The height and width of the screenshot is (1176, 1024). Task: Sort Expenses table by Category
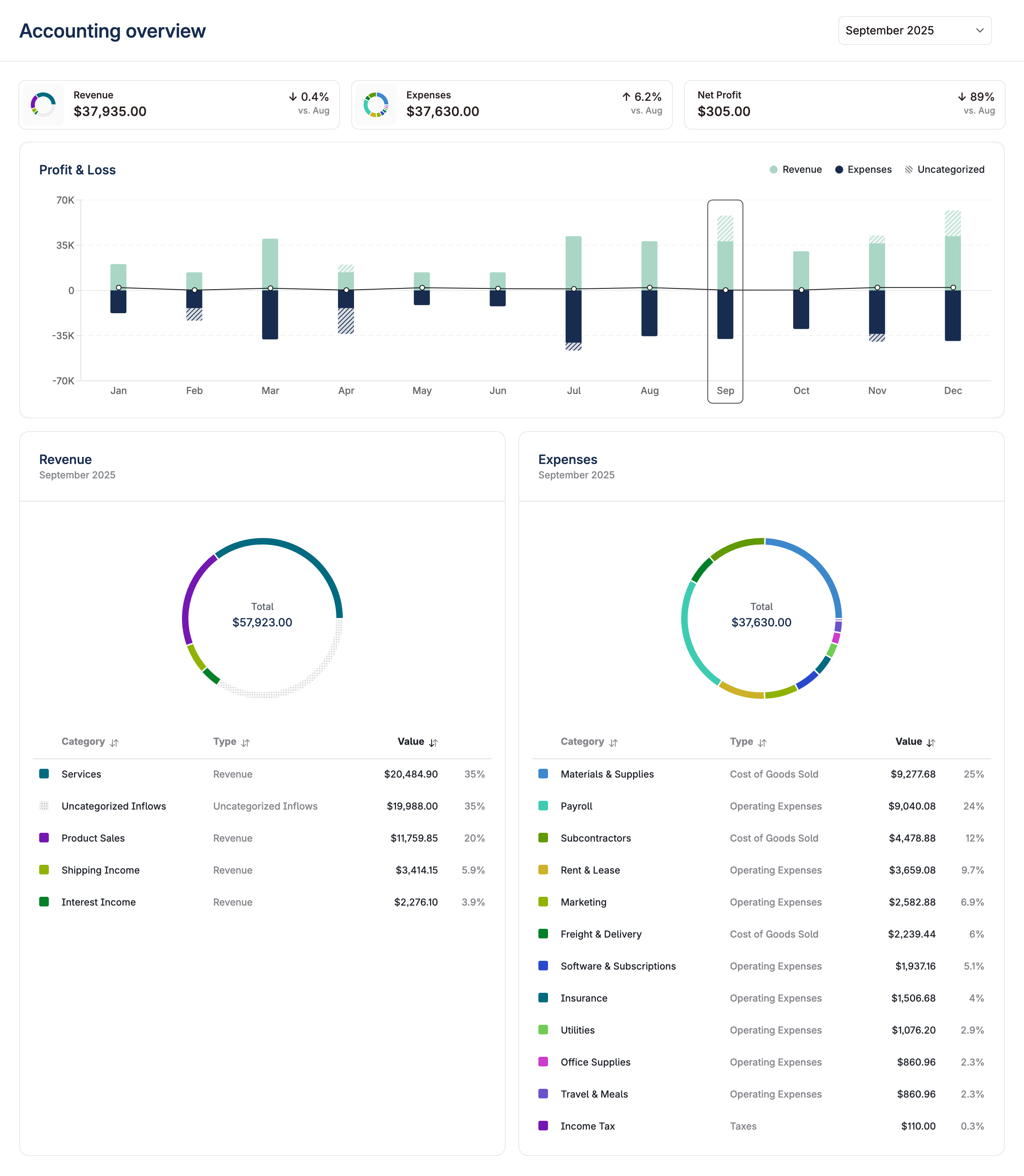click(589, 742)
